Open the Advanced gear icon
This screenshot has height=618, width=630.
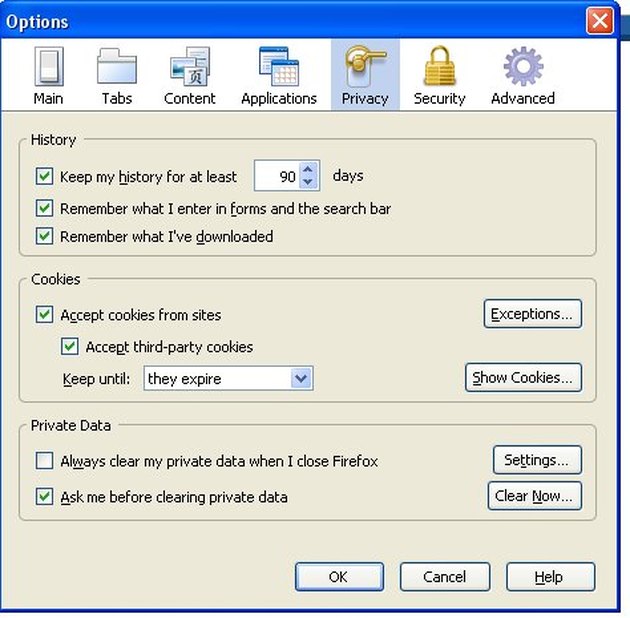pyautogui.click(x=523, y=66)
